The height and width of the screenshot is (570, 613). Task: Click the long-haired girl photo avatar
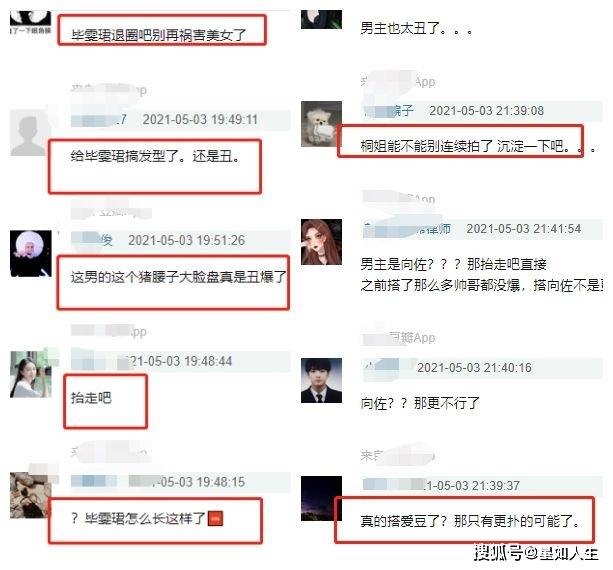30,375
